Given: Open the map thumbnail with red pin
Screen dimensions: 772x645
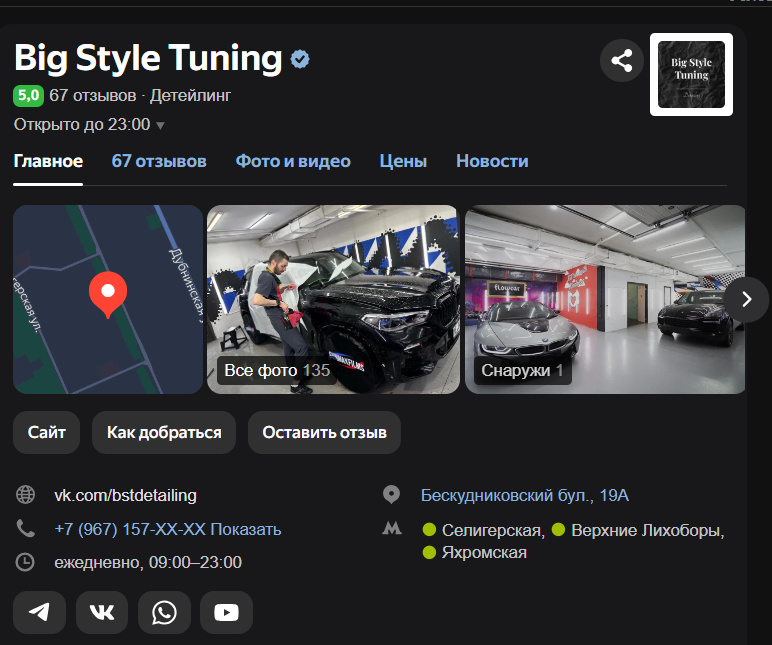Looking at the screenshot, I should (x=108, y=299).
